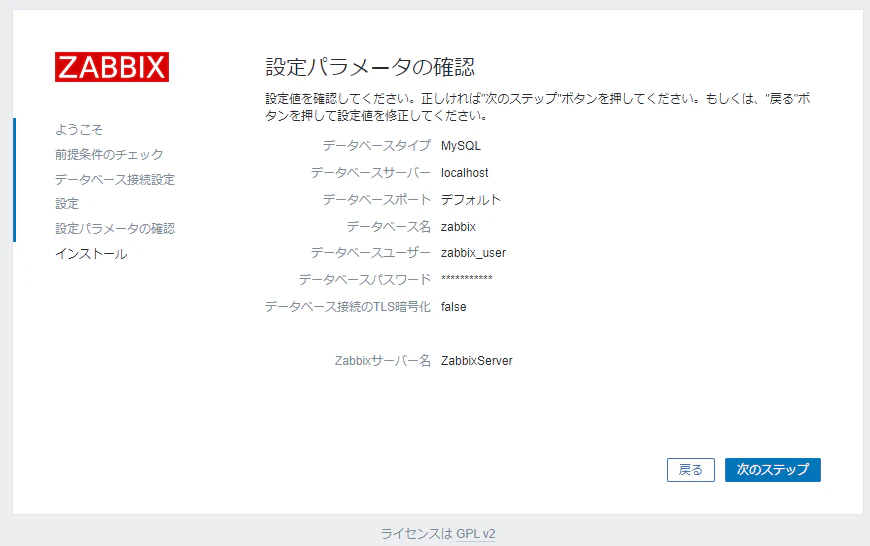The height and width of the screenshot is (546, 870).
Task: Click the データベース接続のTLS暗号化 label
Action: pyautogui.click(x=348, y=307)
